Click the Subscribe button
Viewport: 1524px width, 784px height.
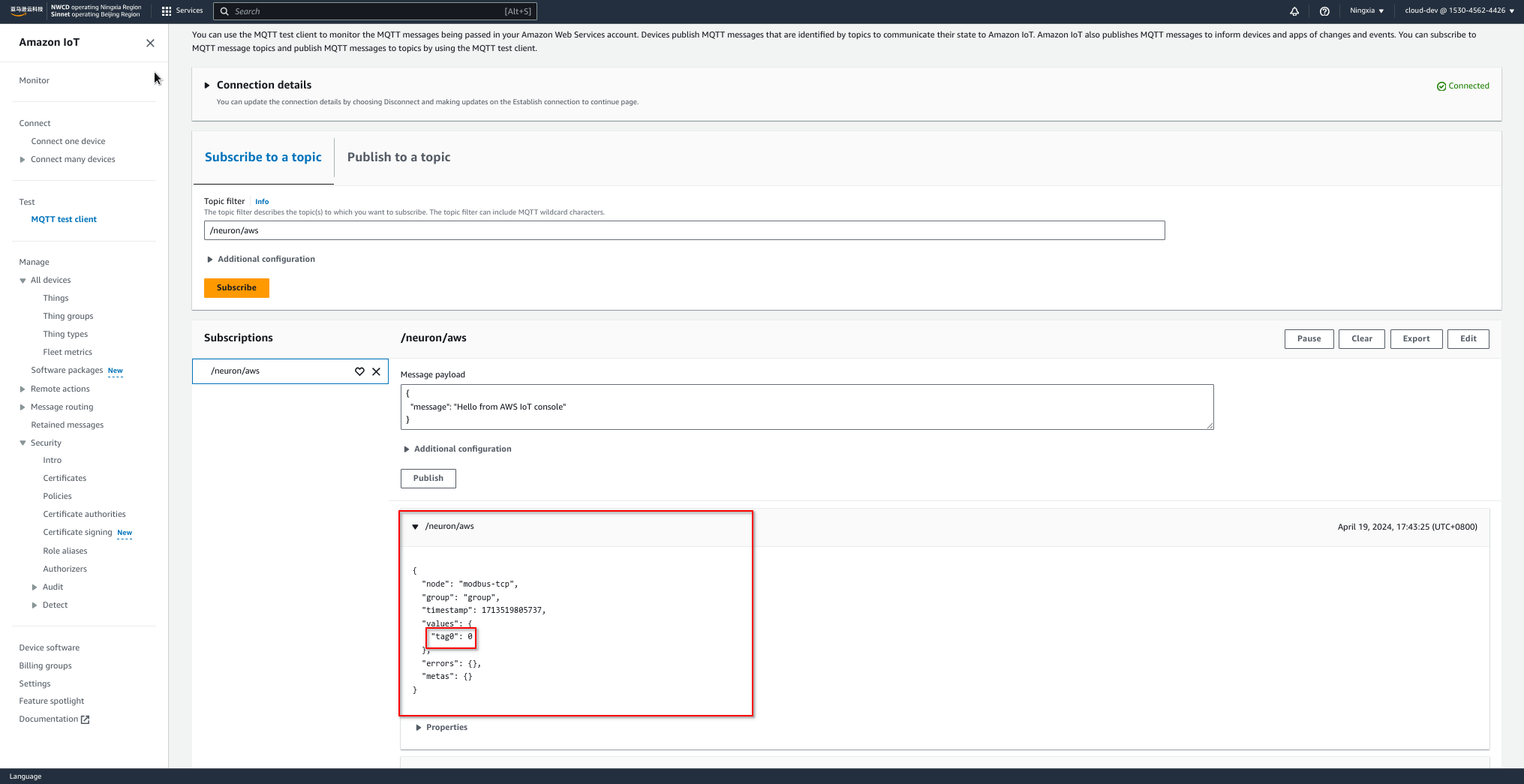(x=236, y=287)
